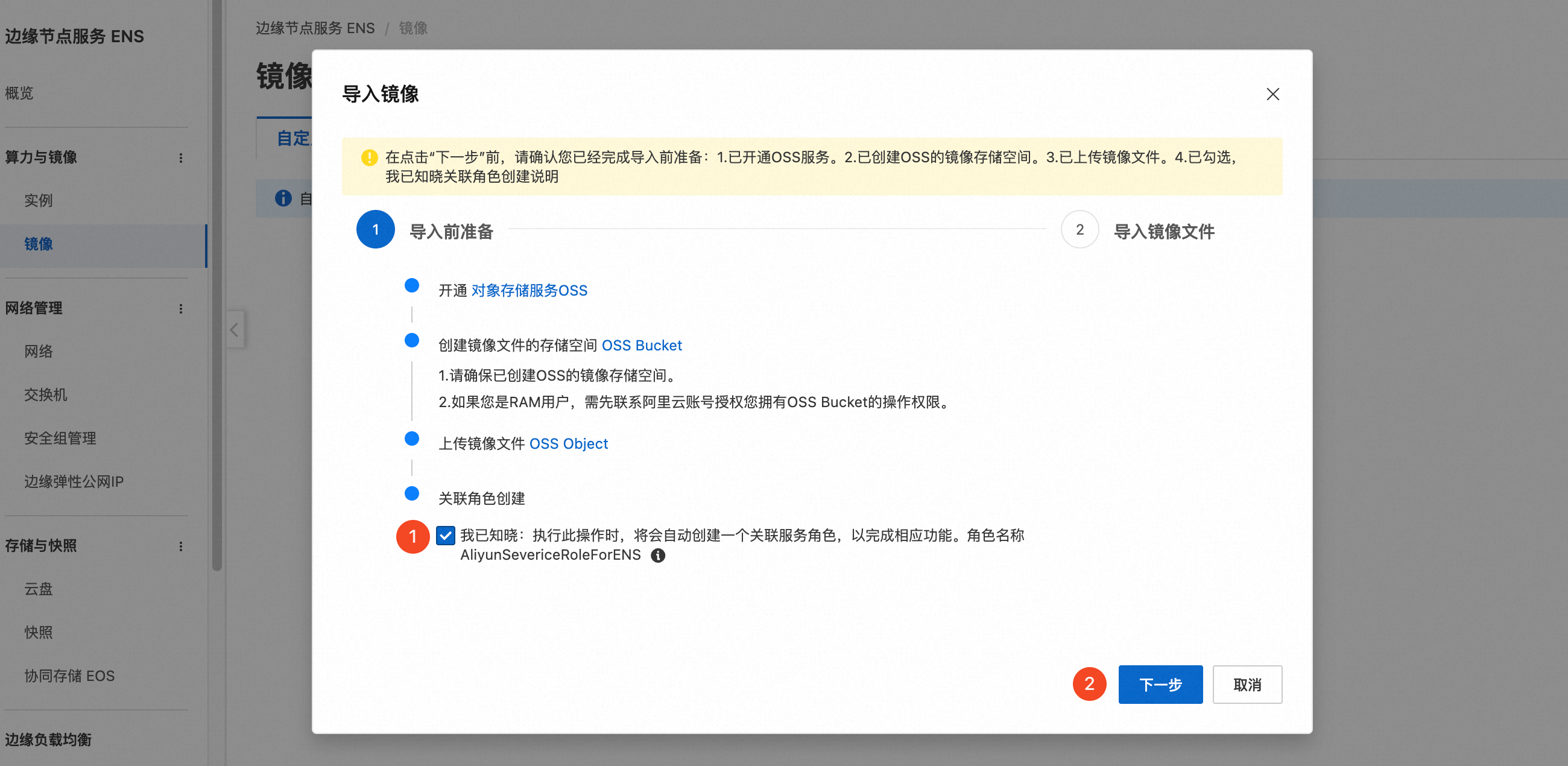Uncheck the 我已知晓 acknowledgement checkbox
Image resolution: width=1568 pixels, height=766 pixels.
(x=446, y=535)
